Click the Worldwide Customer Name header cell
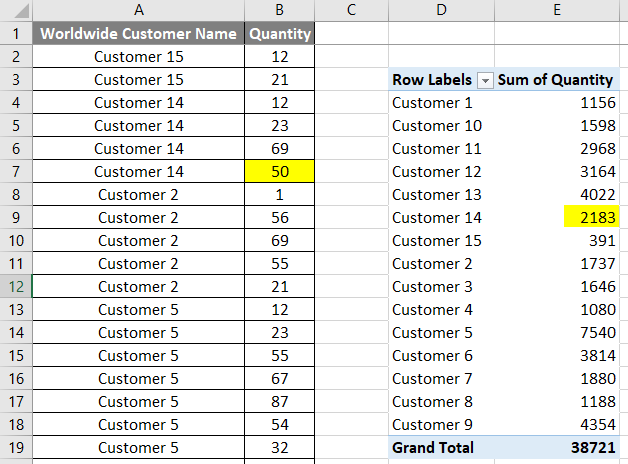This screenshot has height=464, width=628. (x=139, y=33)
